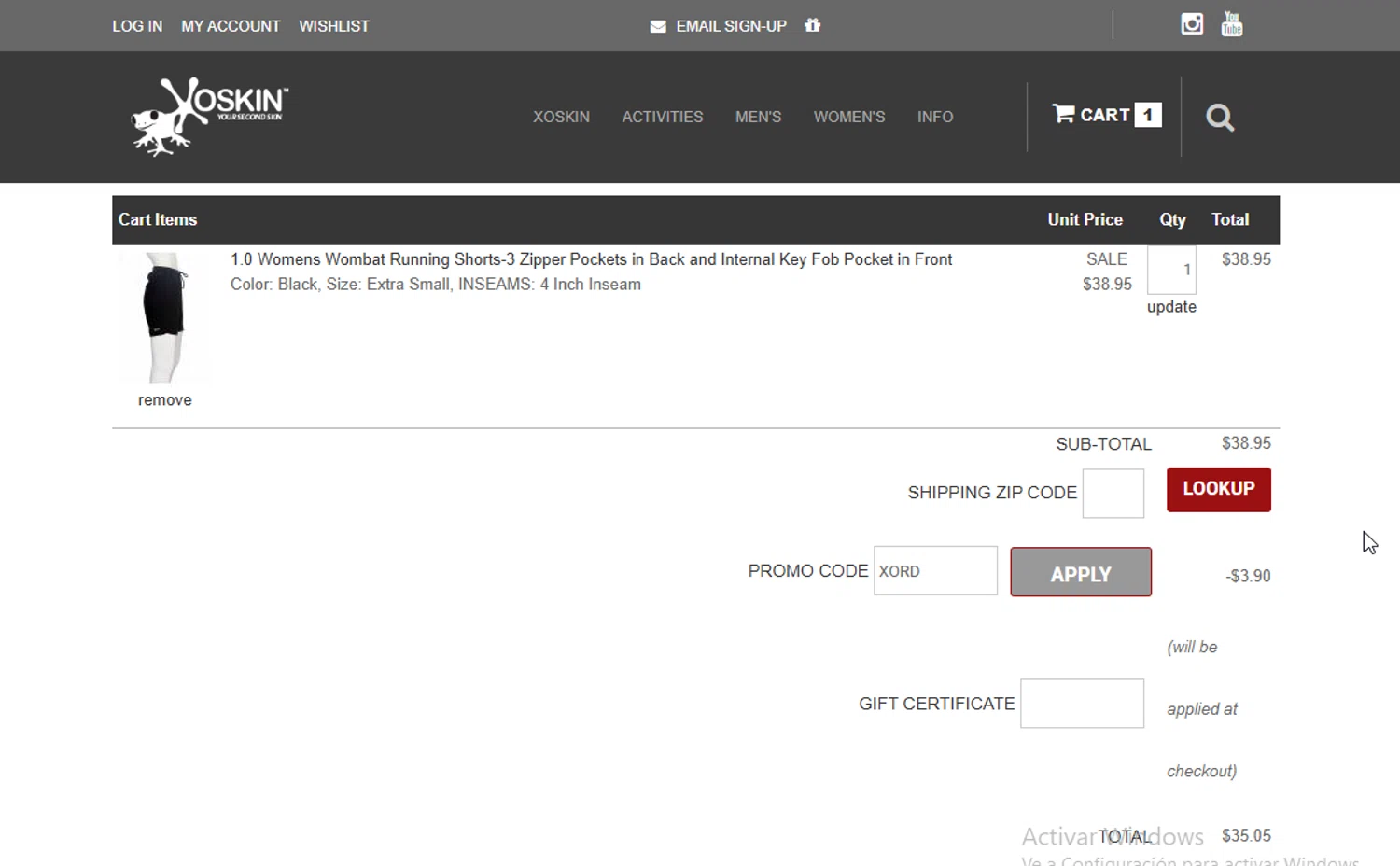Click the Total column header
Image resolution: width=1400 pixels, height=866 pixels.
point(1230,219)
